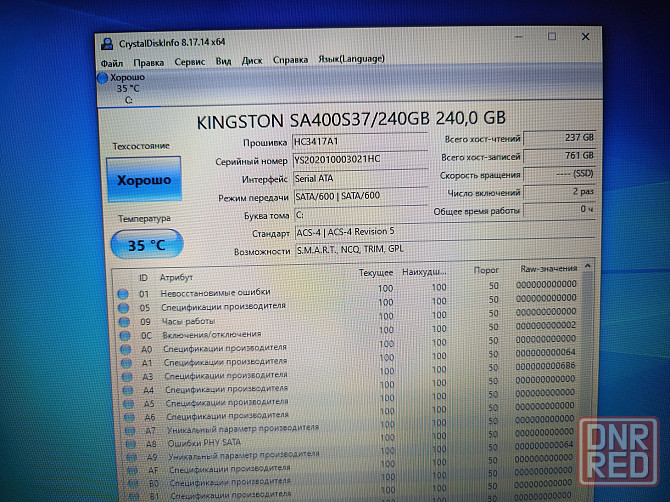Click the Стандарт field ACS-4 Revision 5
This screenshot has width=670, height=502.
pyautogui.click(x=444, y=232)
